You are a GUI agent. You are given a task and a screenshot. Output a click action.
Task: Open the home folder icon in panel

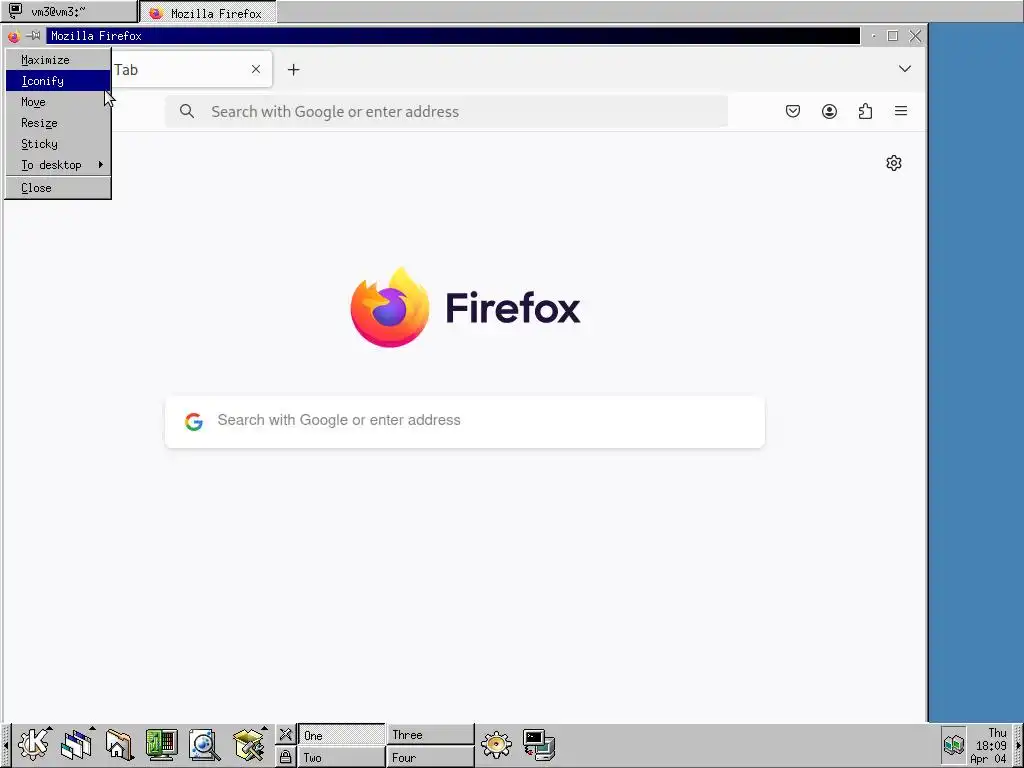(119, 744)
